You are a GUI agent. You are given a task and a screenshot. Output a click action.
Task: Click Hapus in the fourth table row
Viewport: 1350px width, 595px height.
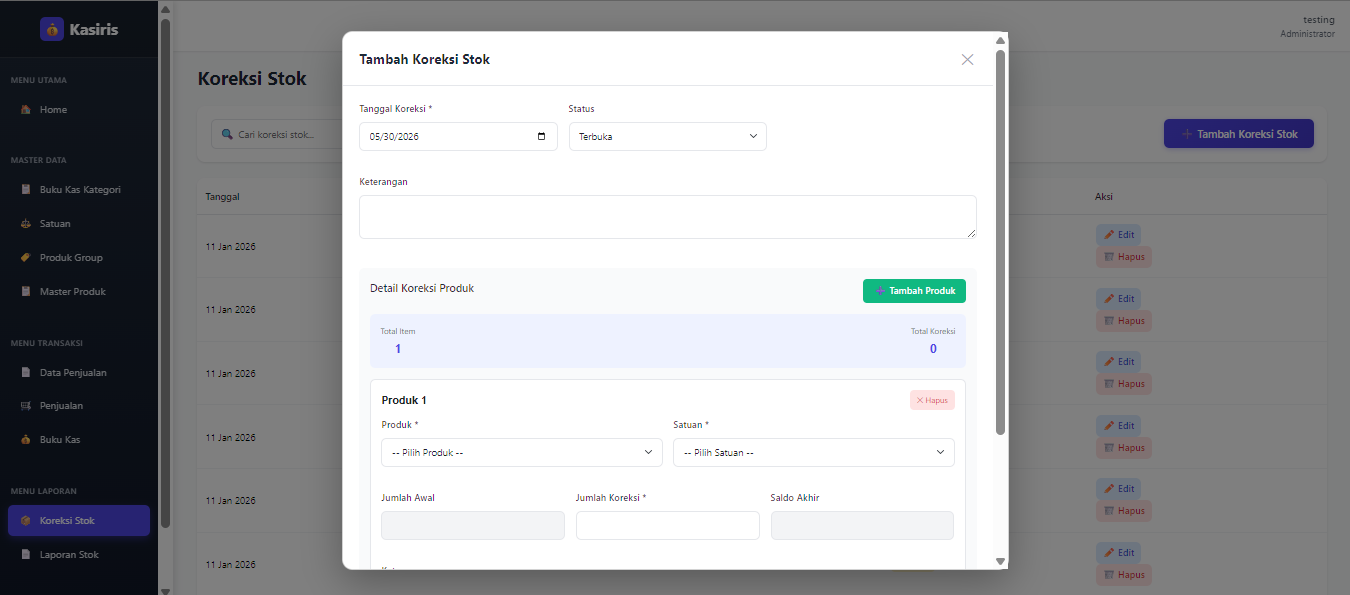click(x=1124, y=448)
